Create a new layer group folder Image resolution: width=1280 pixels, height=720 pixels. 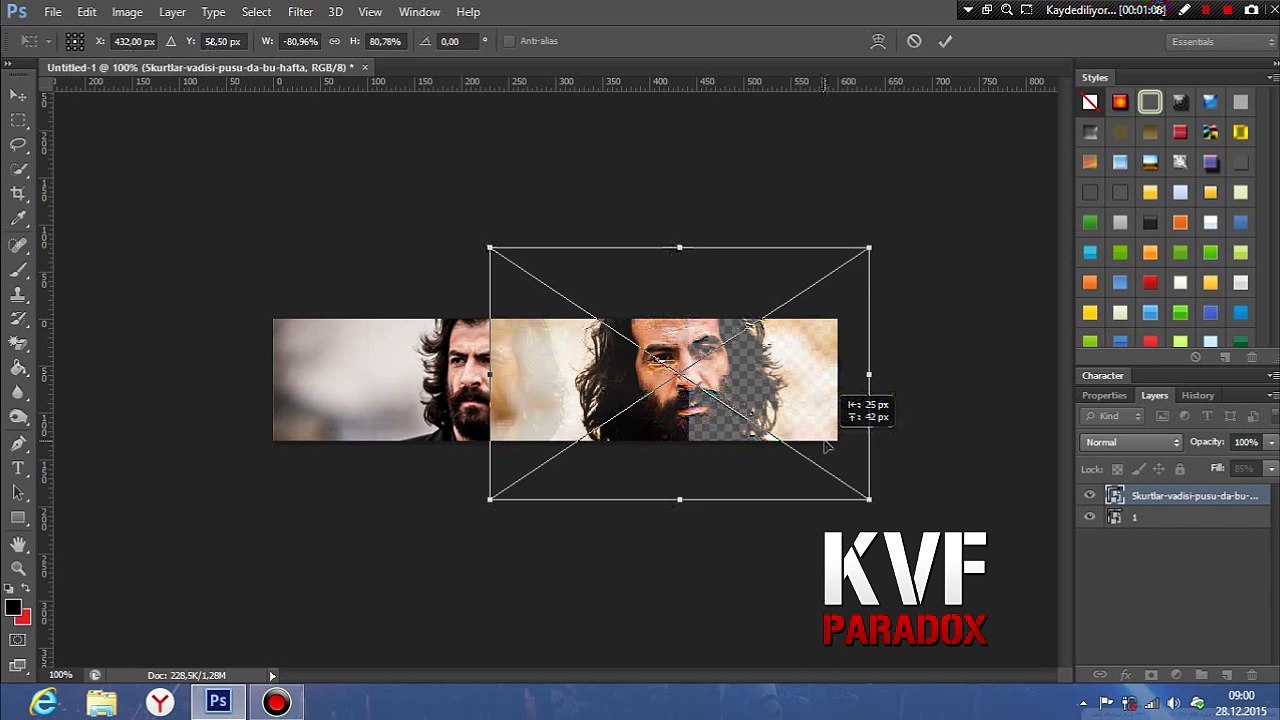pos(1201,675)
